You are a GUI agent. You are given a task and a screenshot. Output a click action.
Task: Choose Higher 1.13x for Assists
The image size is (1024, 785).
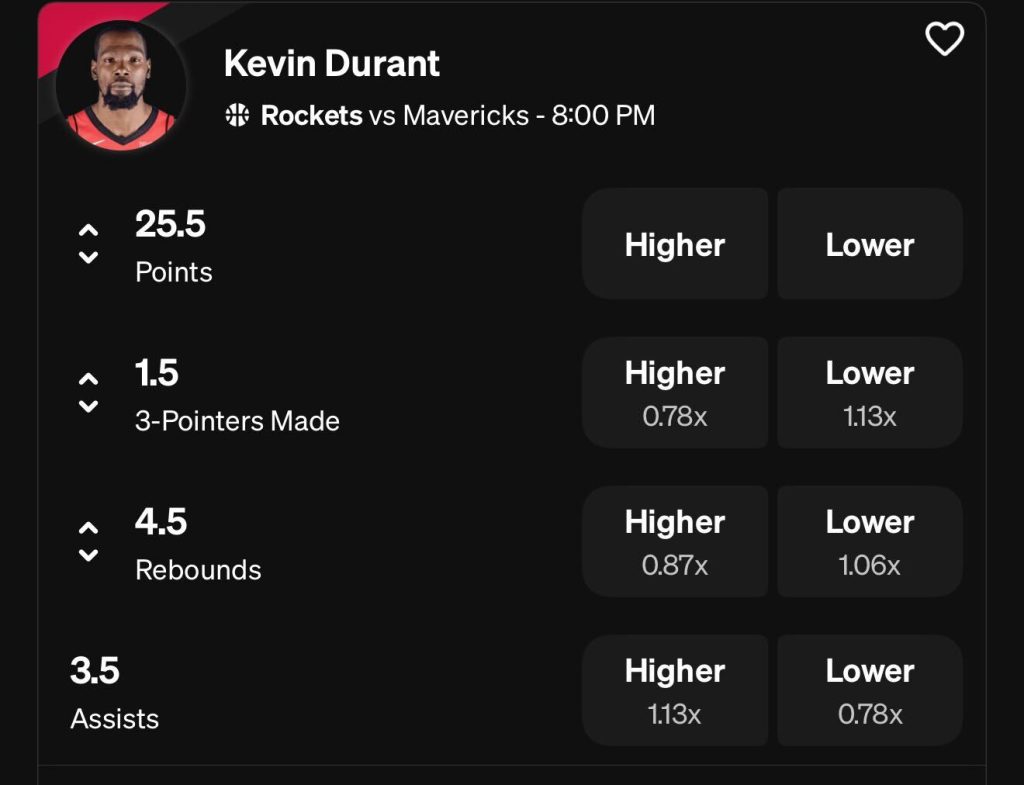675,691
